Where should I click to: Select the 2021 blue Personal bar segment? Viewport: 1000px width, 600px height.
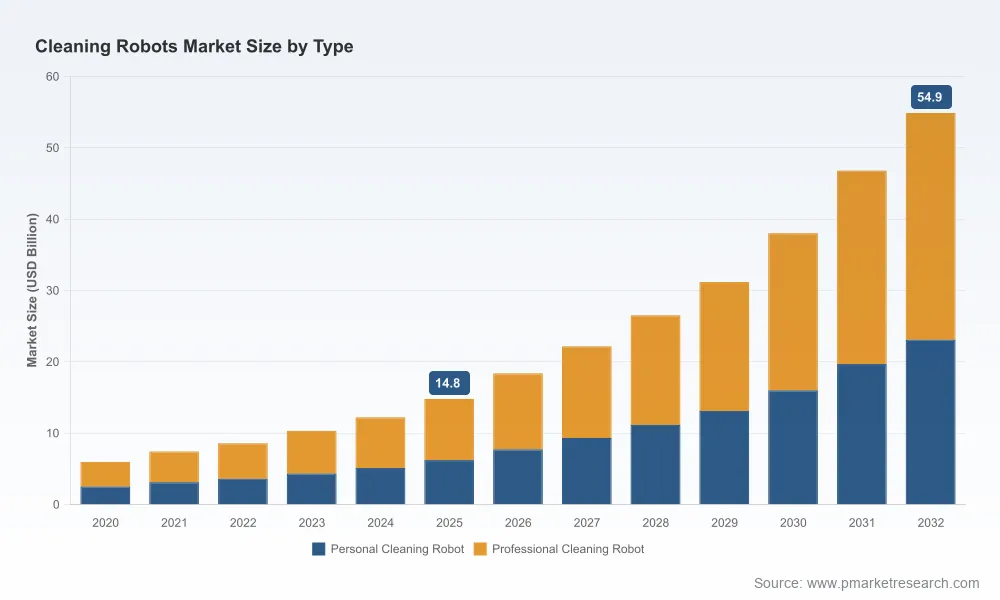tap(174, 494)
